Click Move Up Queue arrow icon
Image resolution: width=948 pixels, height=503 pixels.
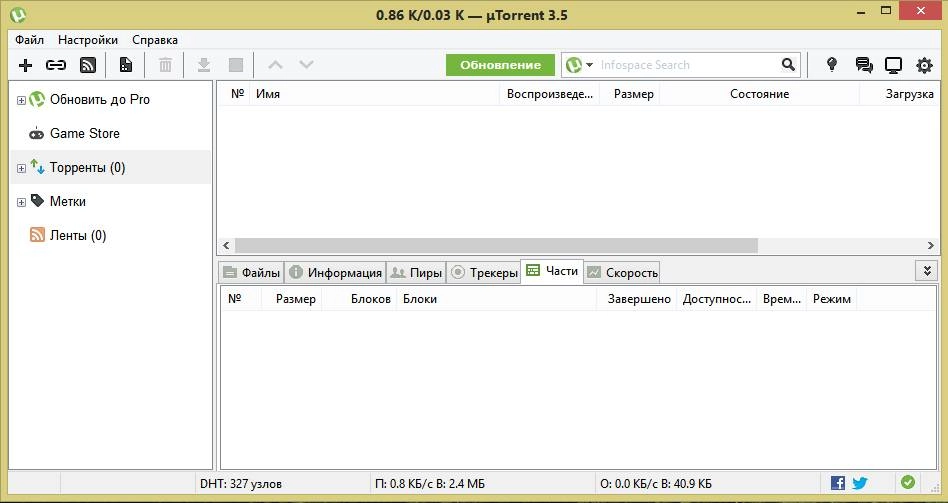coord(275,65)
